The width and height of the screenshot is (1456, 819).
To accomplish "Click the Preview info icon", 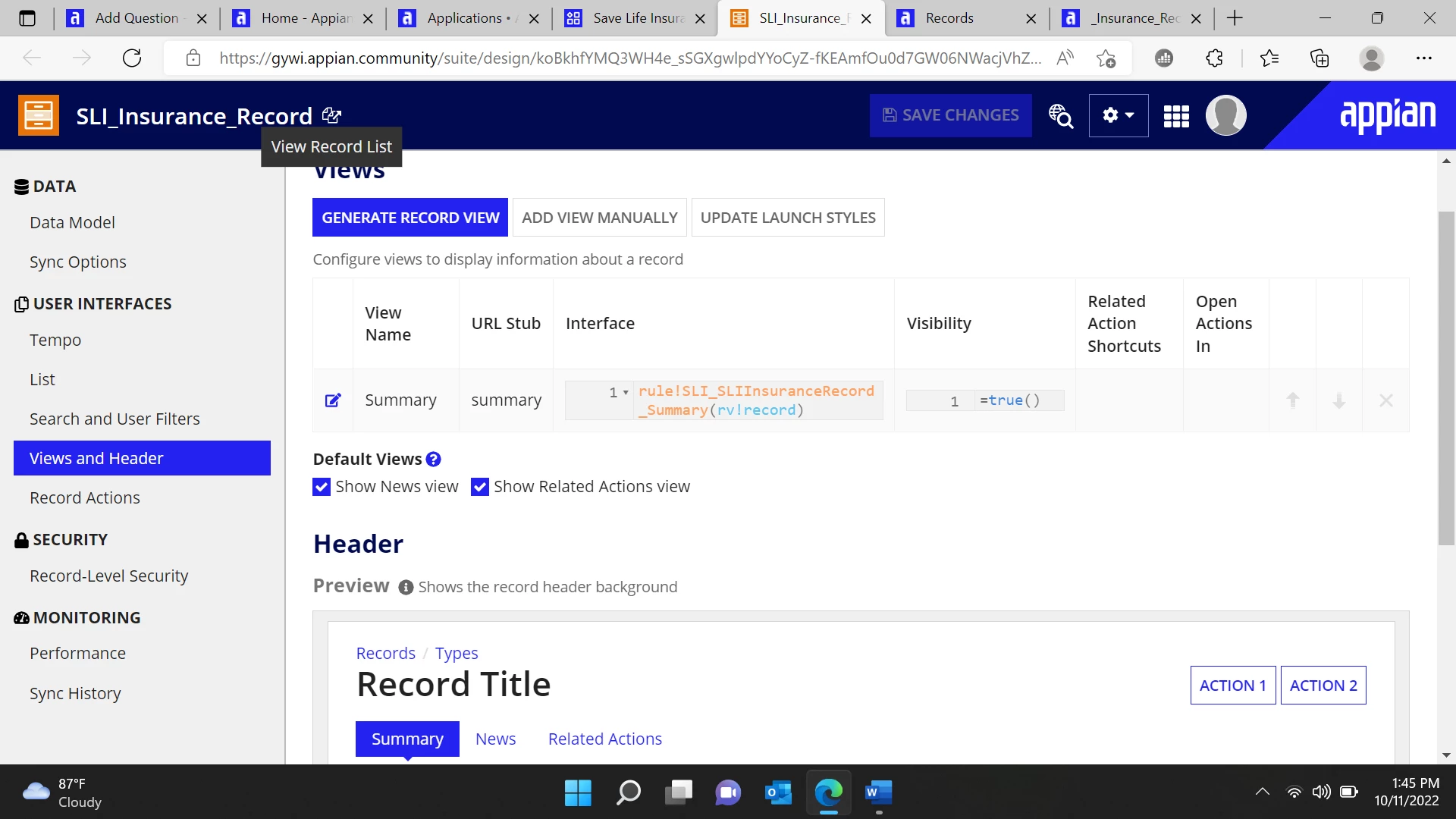I will (406, 588).
